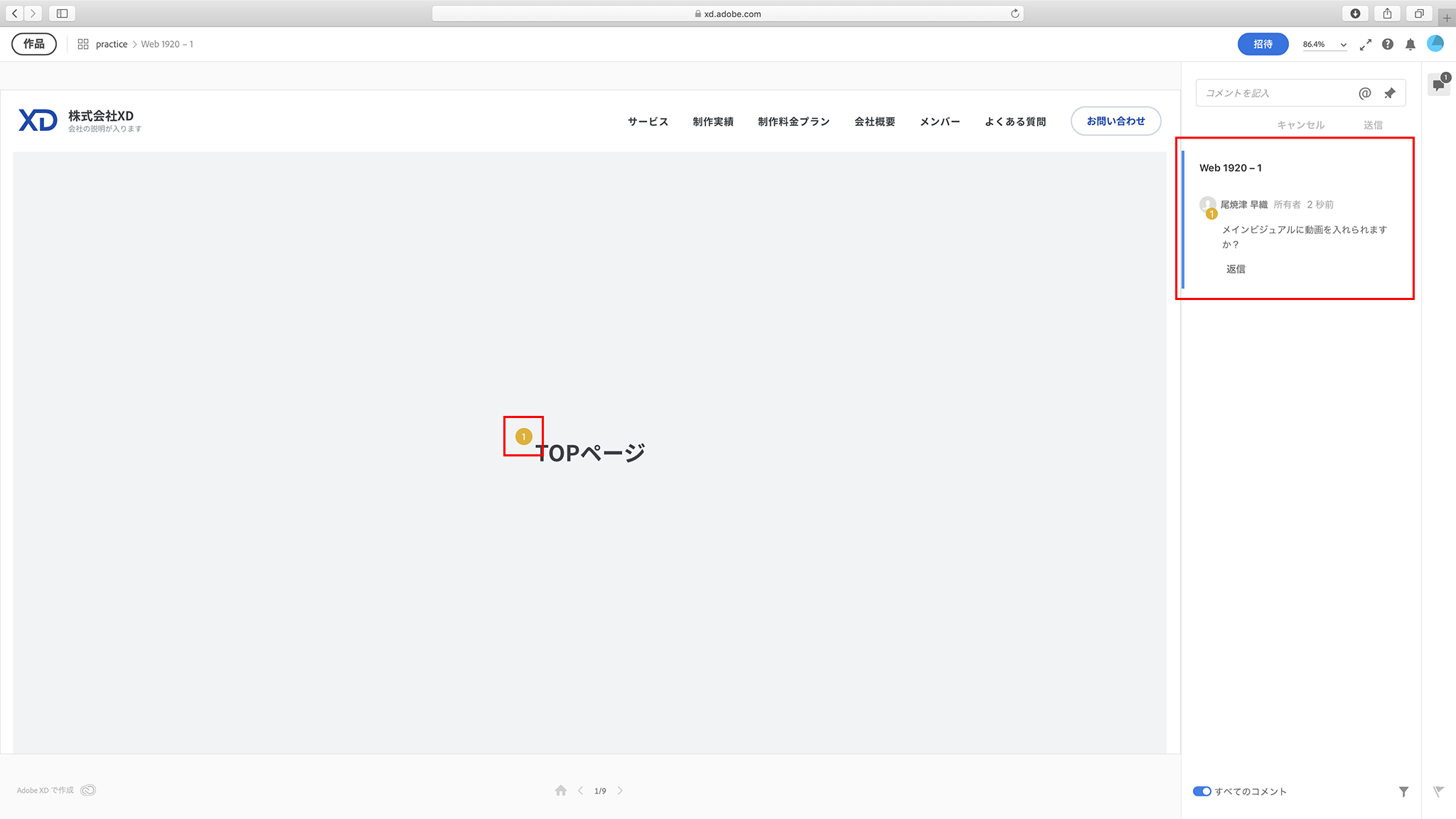Click the home artboard icon
Image resolution: width=1456 pixels, height=819 pixels.
click(561, 791)
